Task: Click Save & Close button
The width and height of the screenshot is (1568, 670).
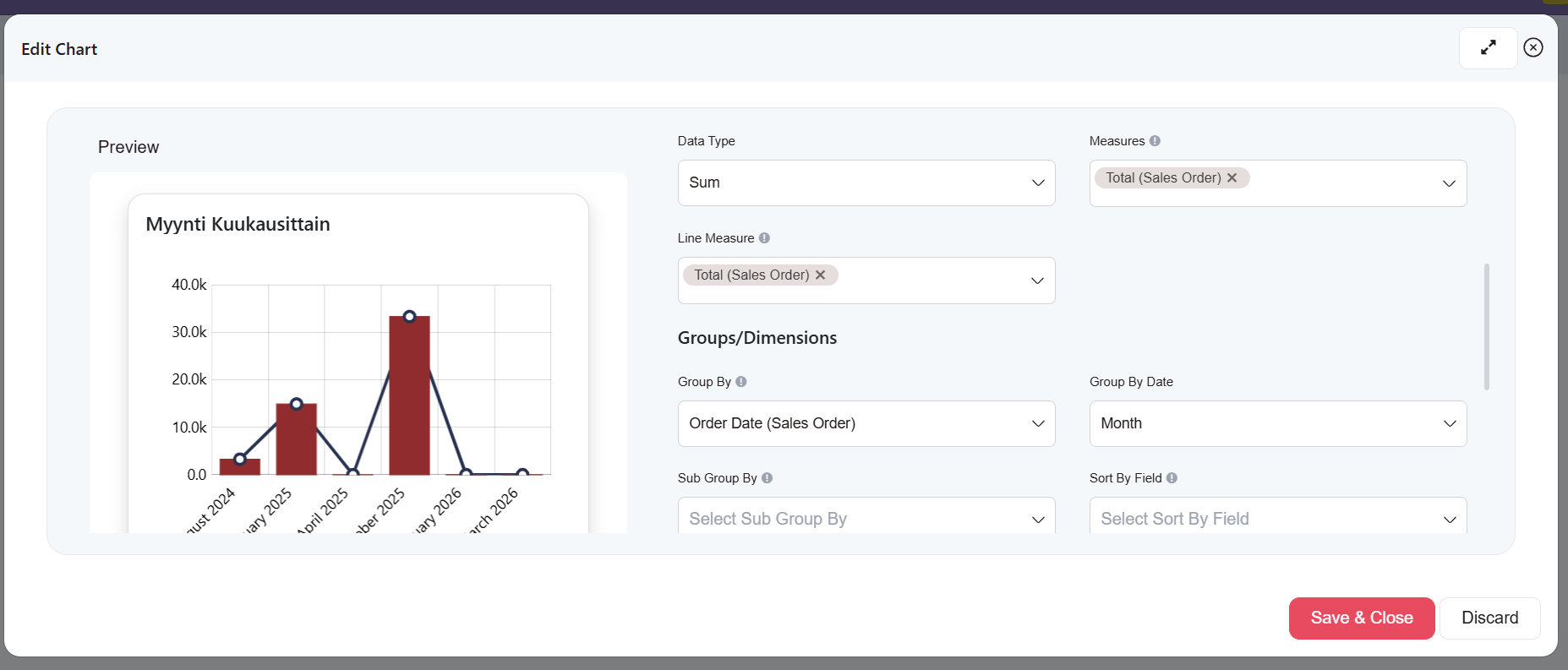Action: pyautogui.click(x=1361, y=618)
